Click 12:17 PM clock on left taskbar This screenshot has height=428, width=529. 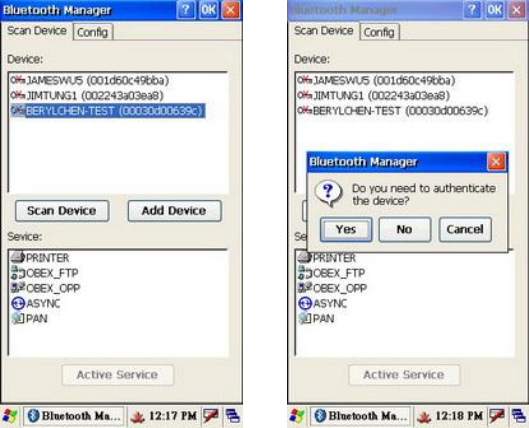173,416
